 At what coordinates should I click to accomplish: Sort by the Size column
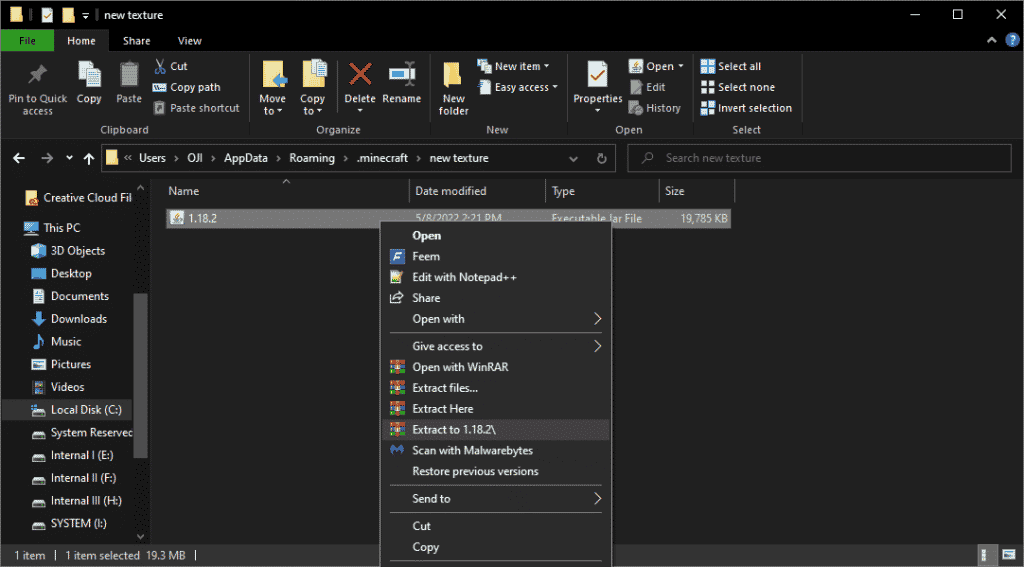click(697, 191)
